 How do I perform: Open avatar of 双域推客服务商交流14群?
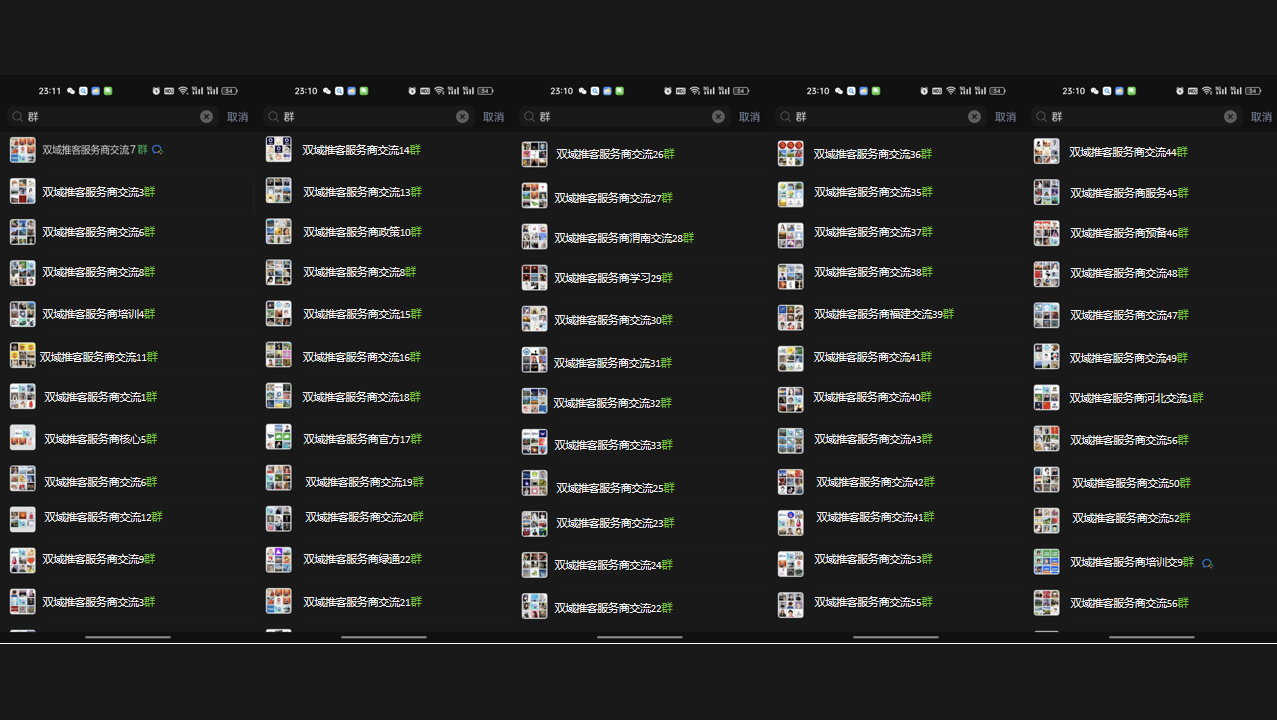[x=278, y=150]
